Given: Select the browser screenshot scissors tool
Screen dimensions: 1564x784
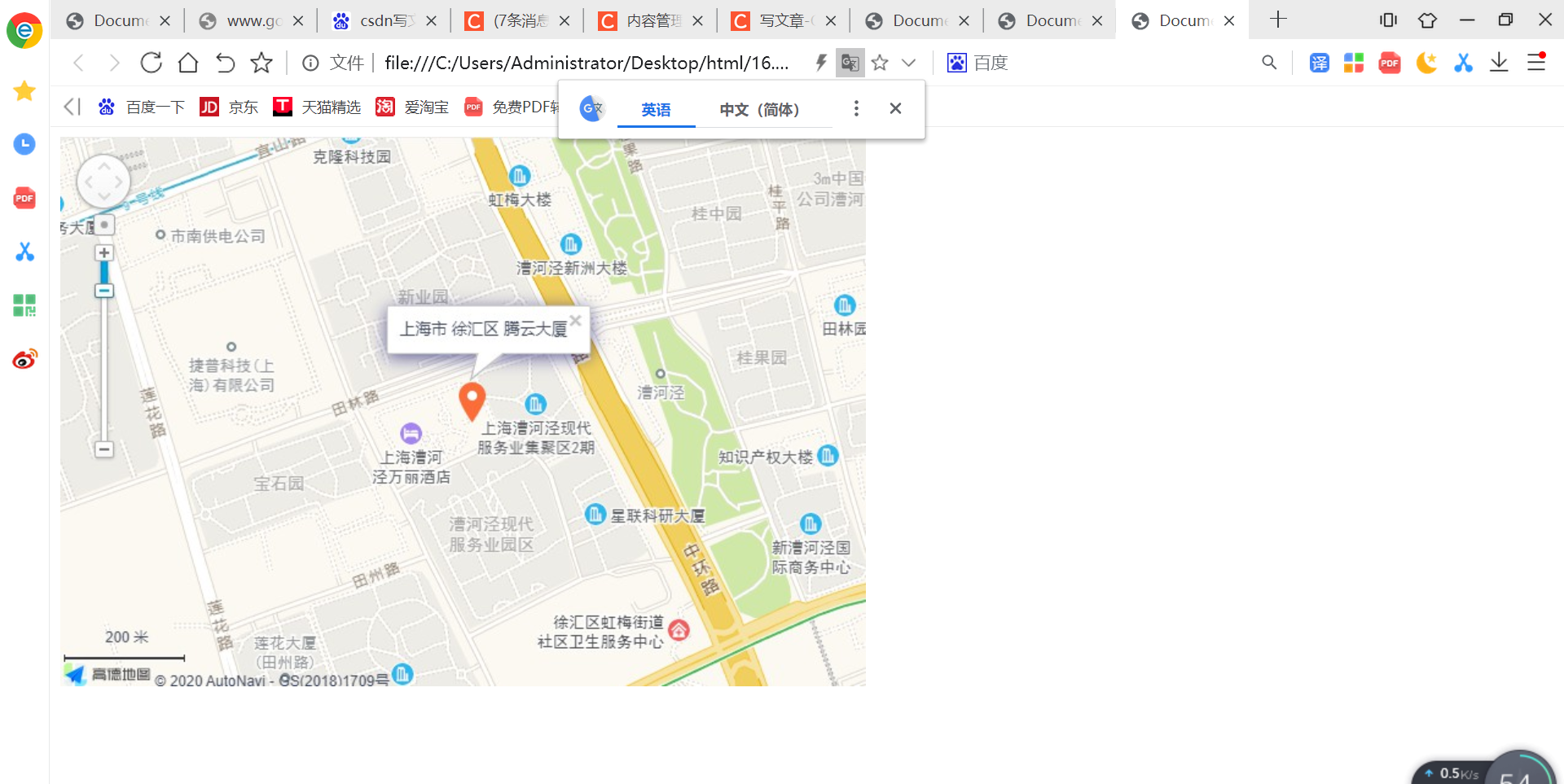Looking at the screenshot, I should click(x=1463, y=62).
